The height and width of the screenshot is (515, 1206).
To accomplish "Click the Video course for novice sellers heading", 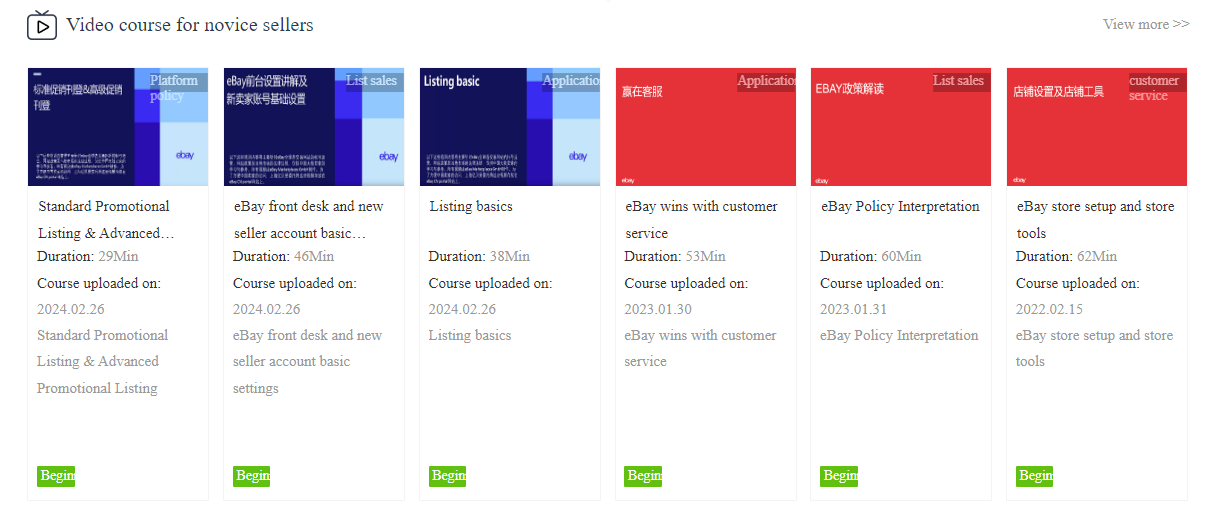I will (x=190, y=25).
